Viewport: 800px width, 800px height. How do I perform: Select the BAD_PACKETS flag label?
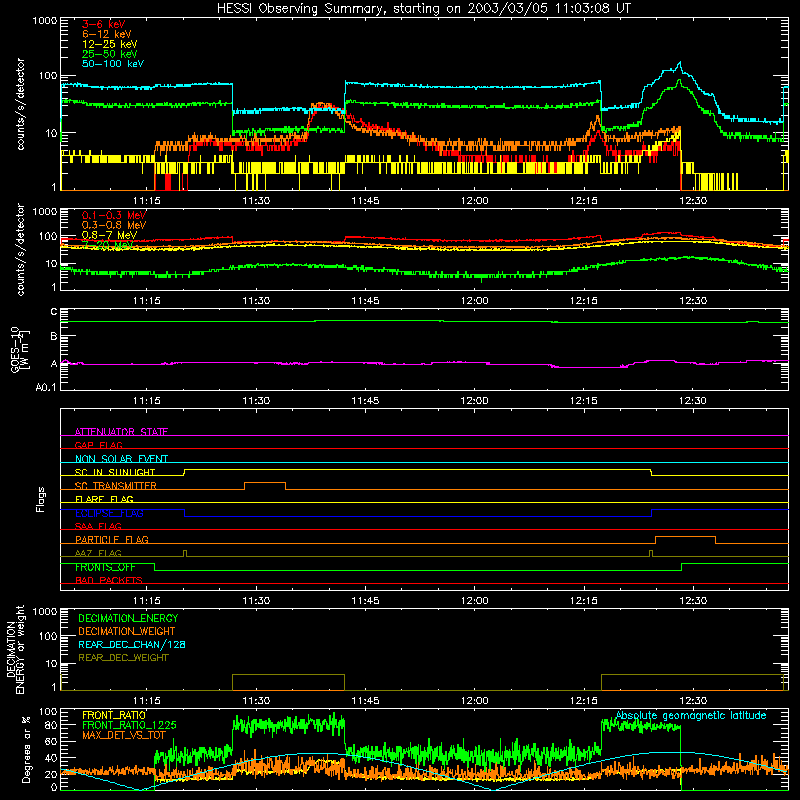(109, 581)
